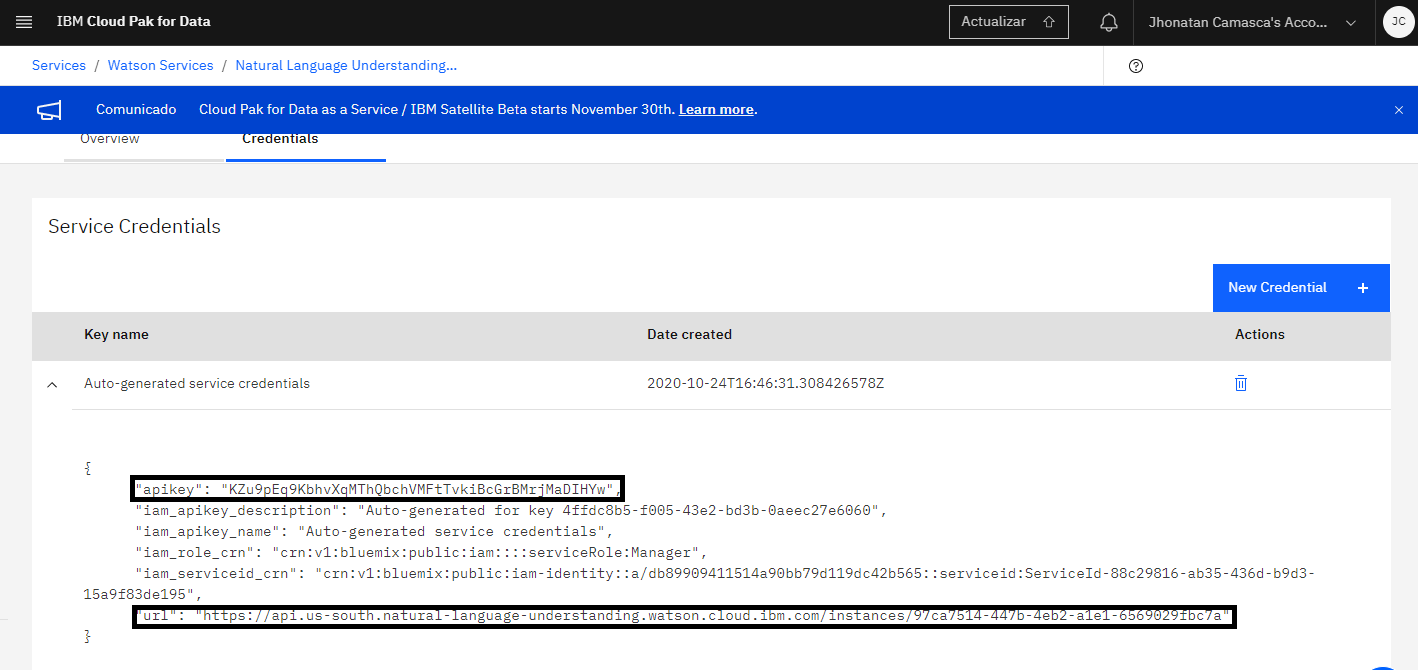
Task: Click the url value line
Action: (x=685, y=616)
